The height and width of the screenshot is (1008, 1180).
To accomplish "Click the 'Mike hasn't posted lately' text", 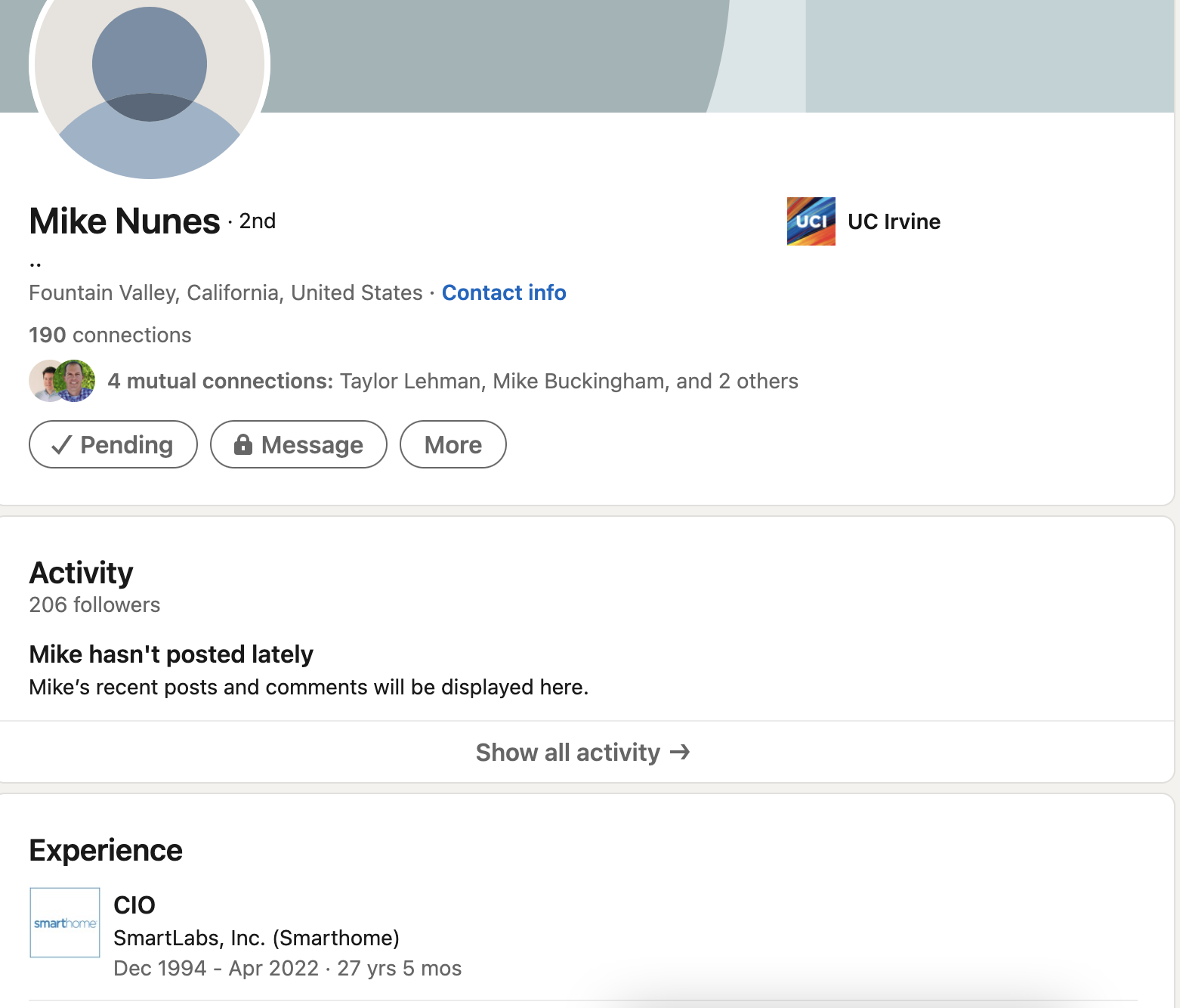I will (171, 654).
